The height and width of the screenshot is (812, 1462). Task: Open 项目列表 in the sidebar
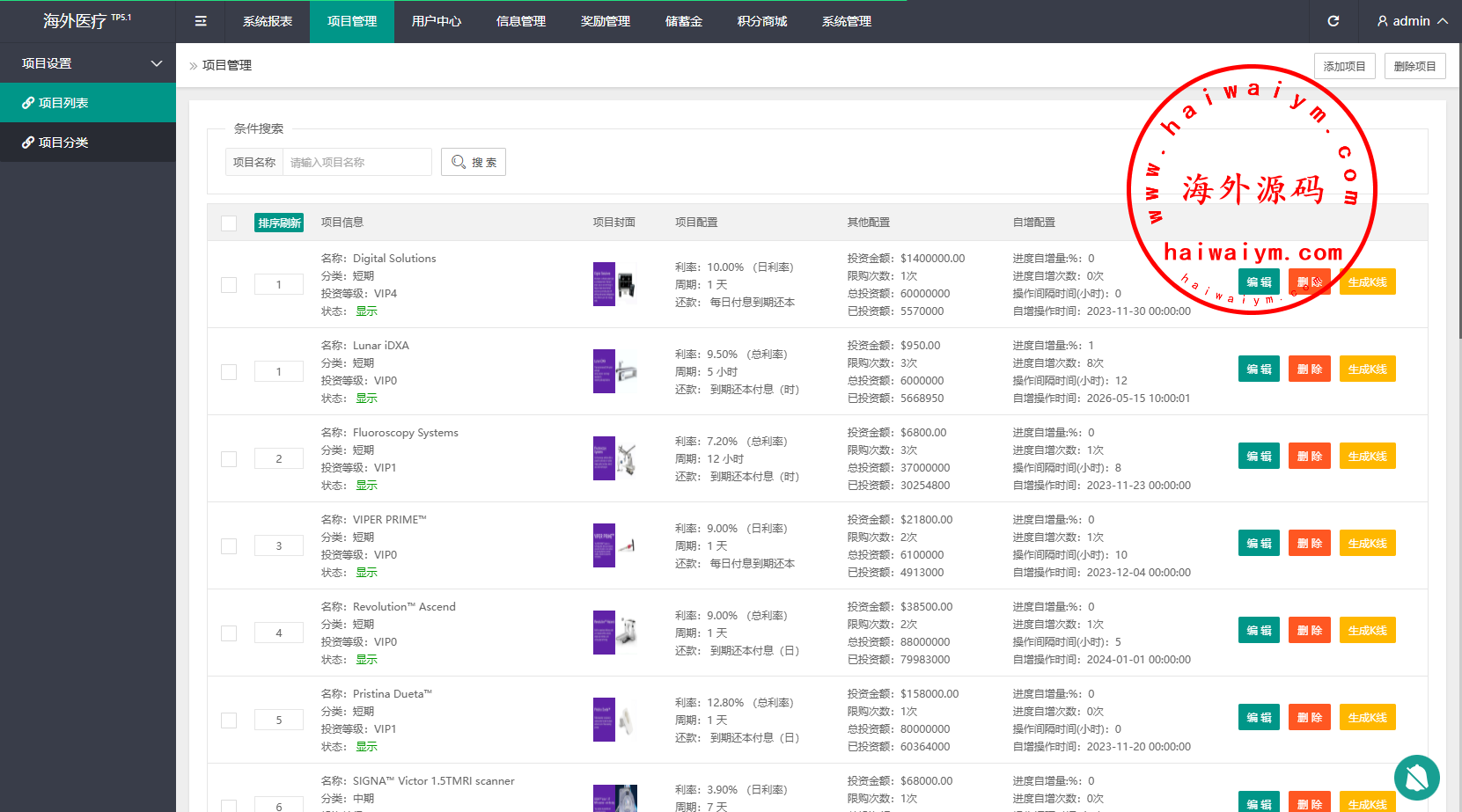(x=88, y=103)
